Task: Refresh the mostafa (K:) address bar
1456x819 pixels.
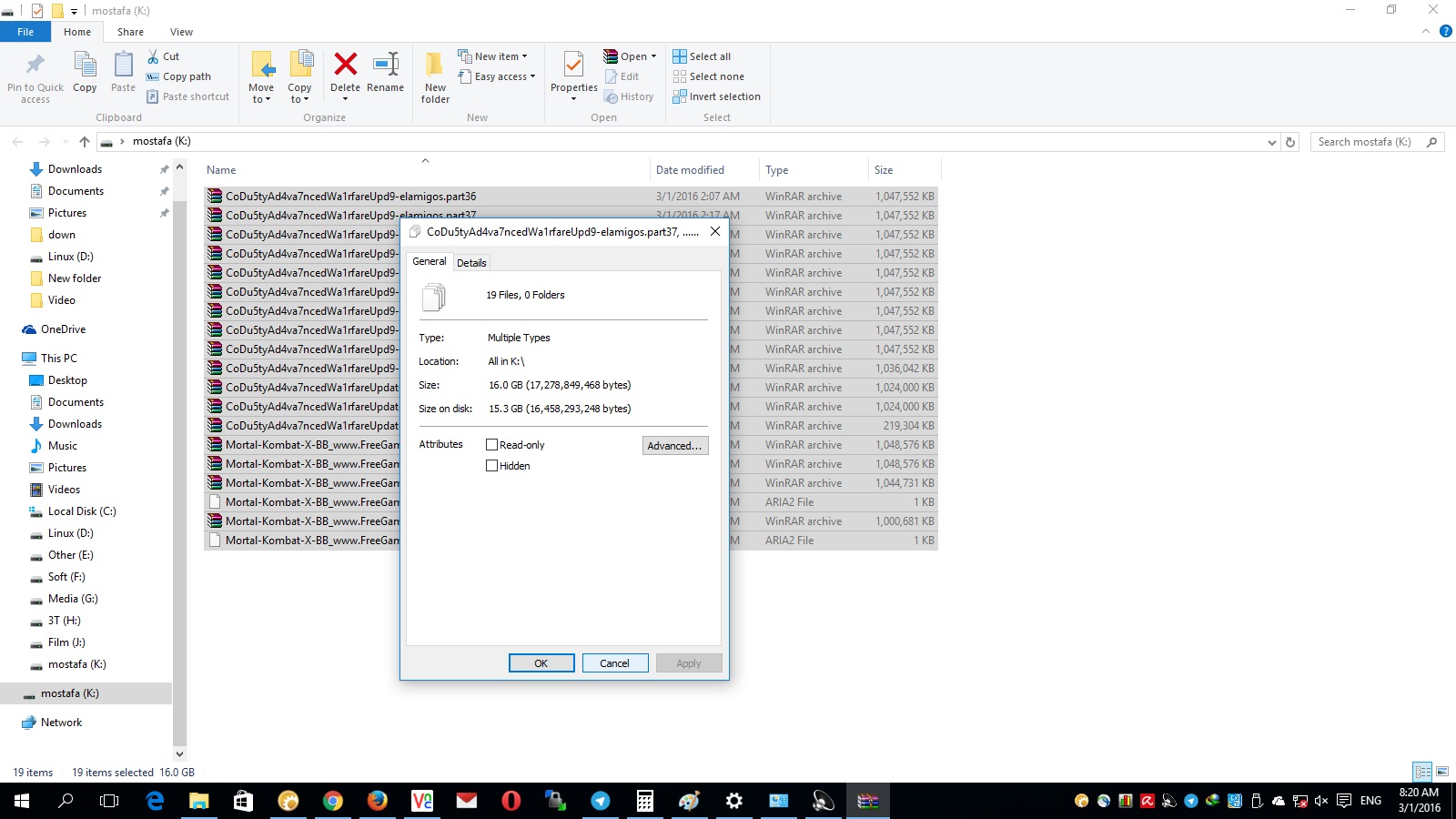Action: click(1289, 142)
